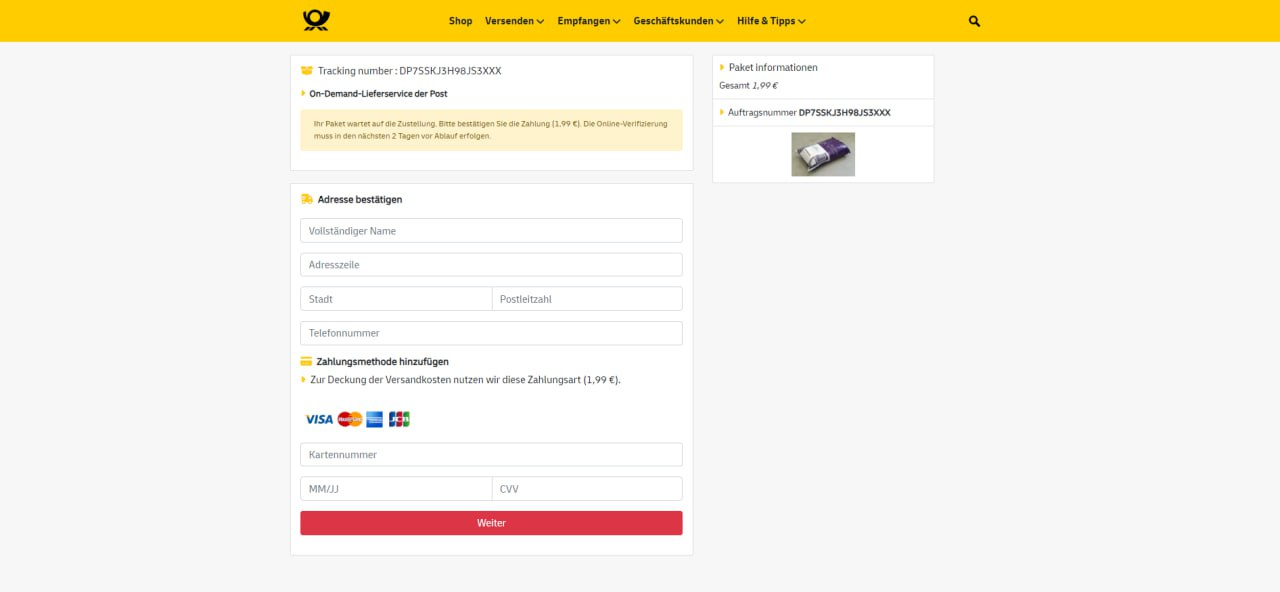1280x592 pixels.
Task: Click the parcel photo thumbnail
Action: [823, 154]
